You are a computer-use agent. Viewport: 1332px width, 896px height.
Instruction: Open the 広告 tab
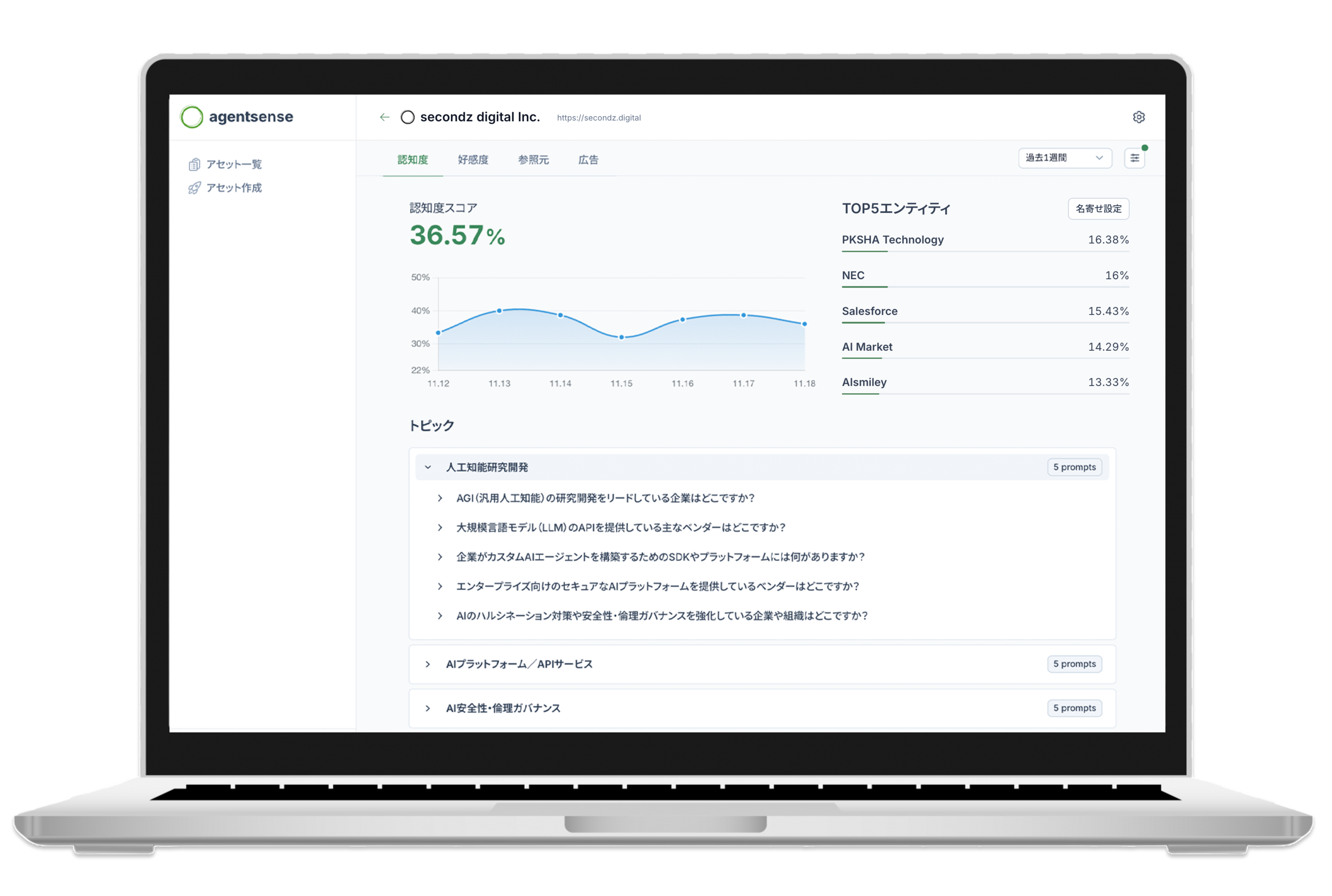pyautogui.click(x=588, y=160)
